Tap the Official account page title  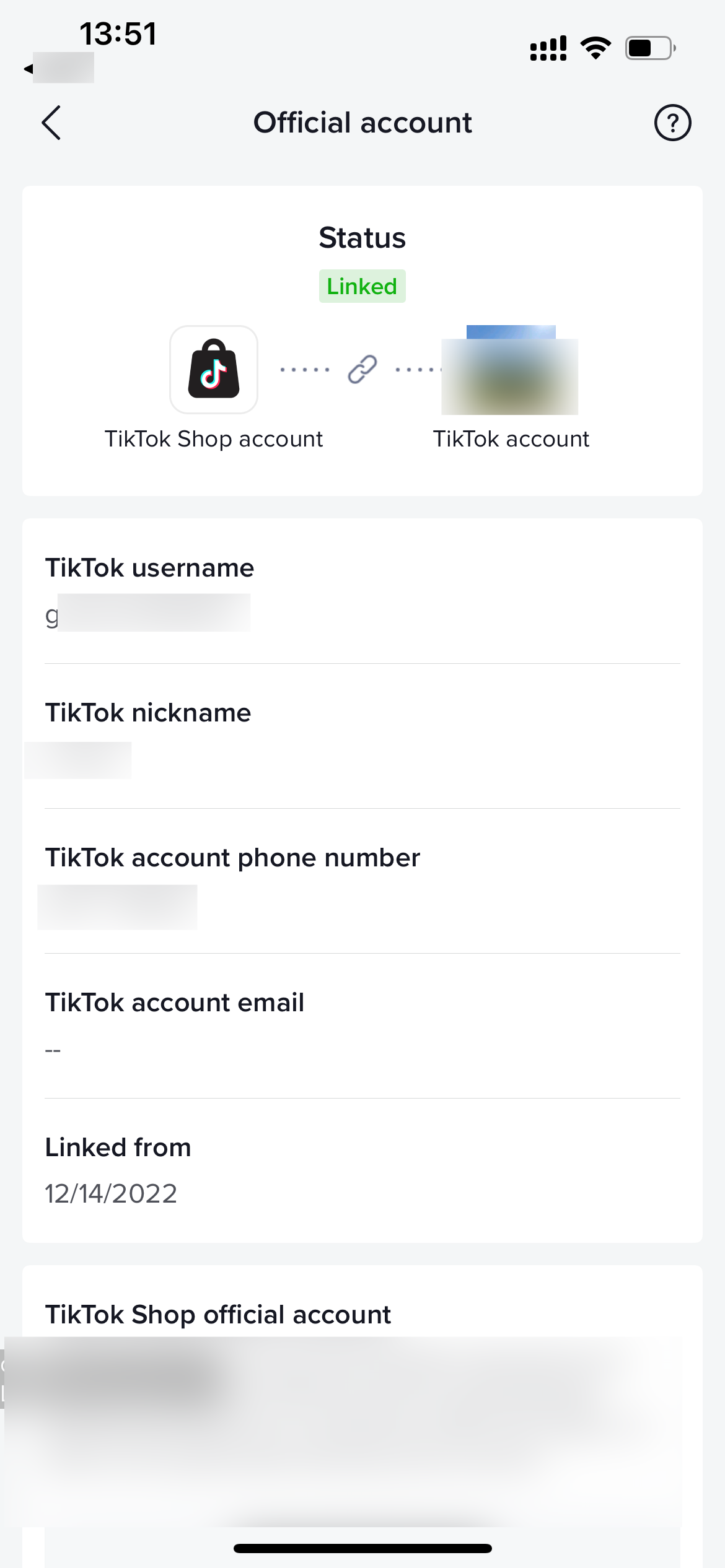(362, 123)
